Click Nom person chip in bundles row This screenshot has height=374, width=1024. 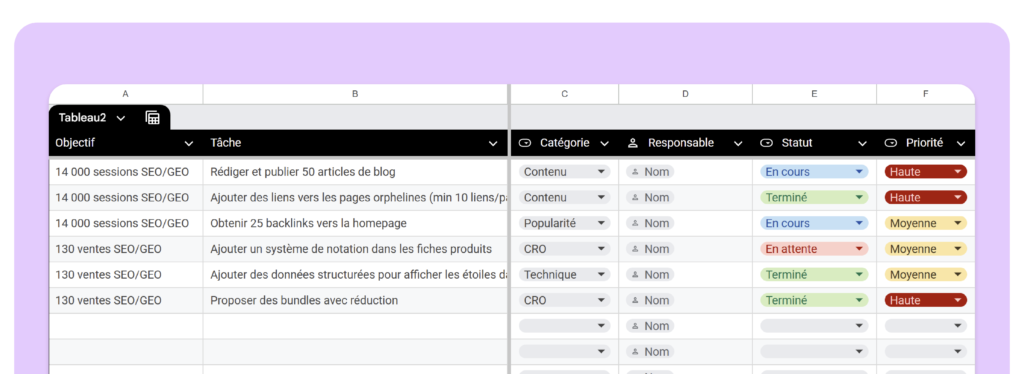click(650, 300)
